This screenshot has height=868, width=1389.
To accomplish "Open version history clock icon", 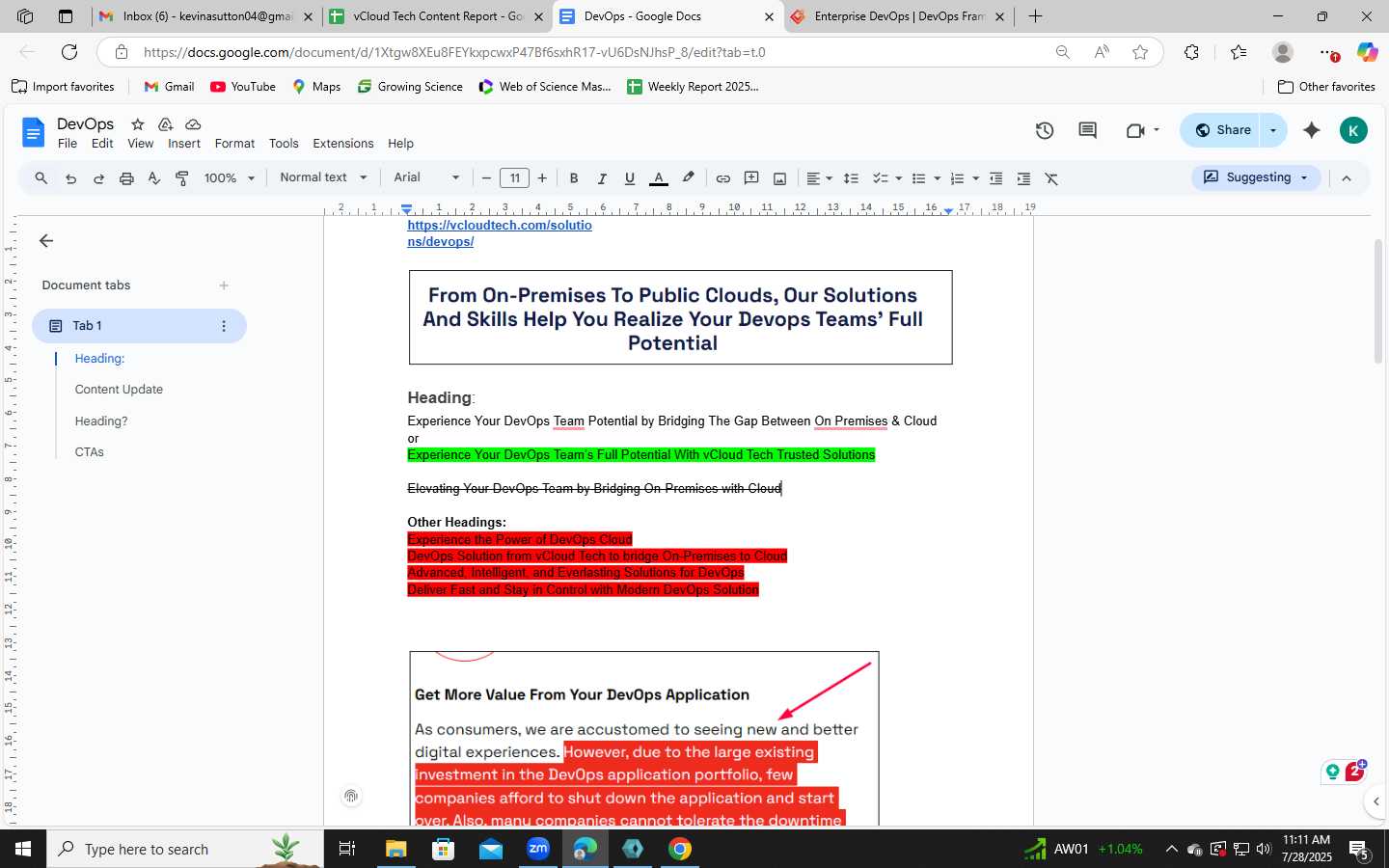I will [x=1045, y=130].
